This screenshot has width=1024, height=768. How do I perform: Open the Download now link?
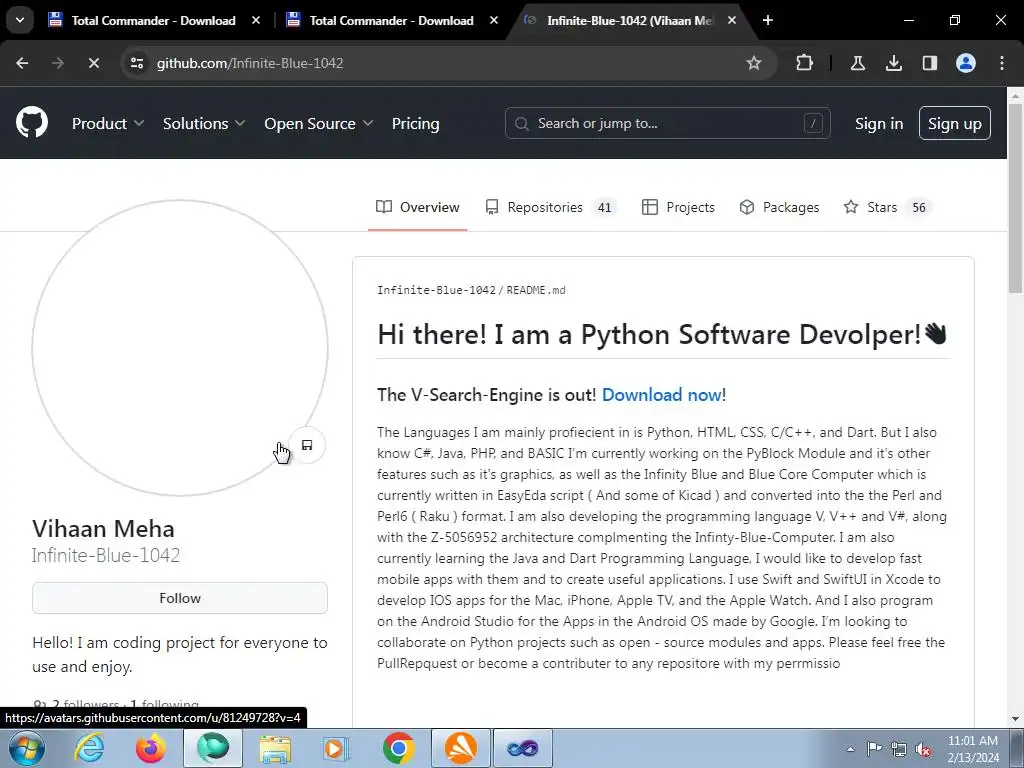(x=661, y=394)
